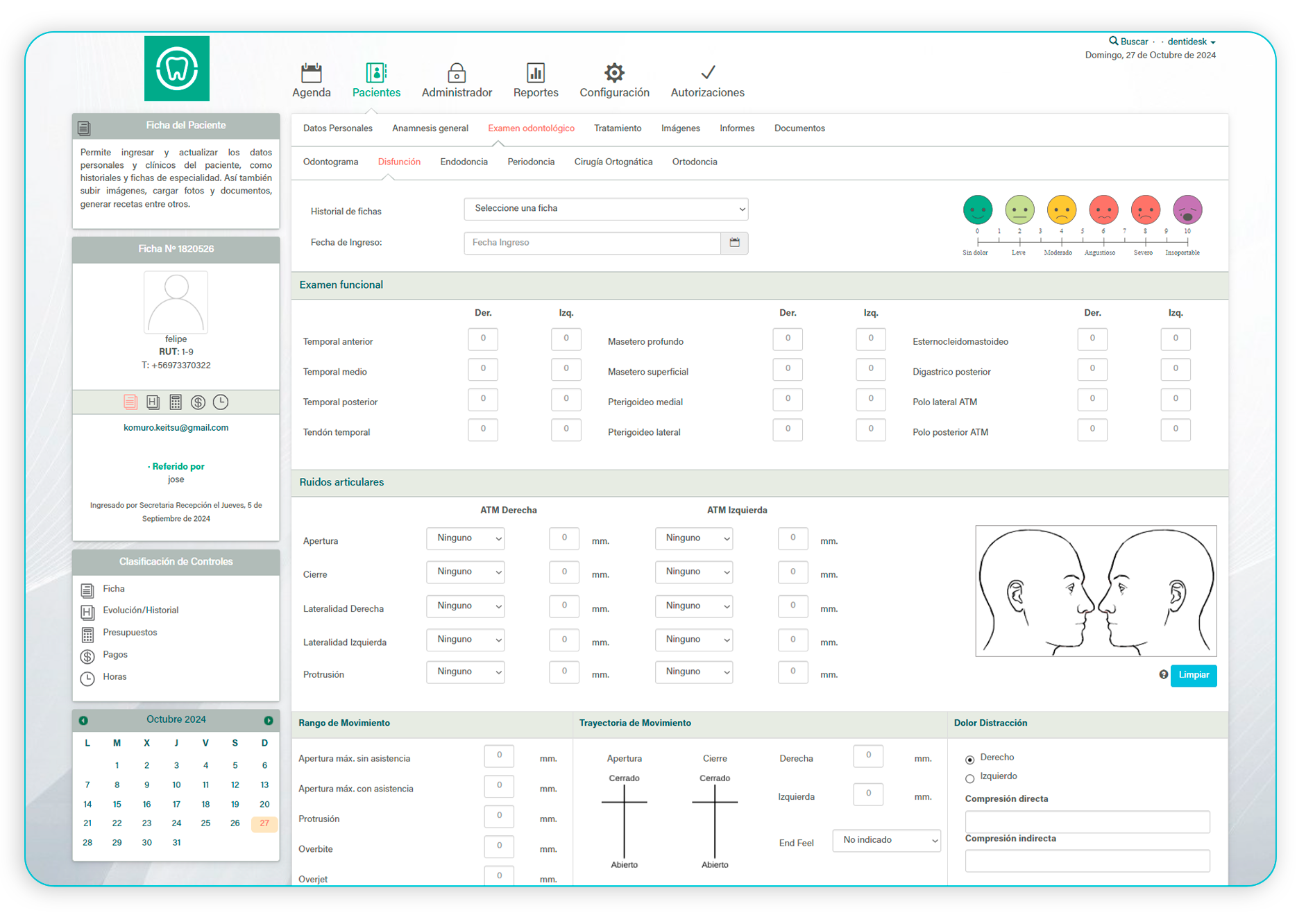The height and width of the screenshot is (924, 1297).
Task: Click the Autorizaciones checkmark icon
Action: [707, 73]
